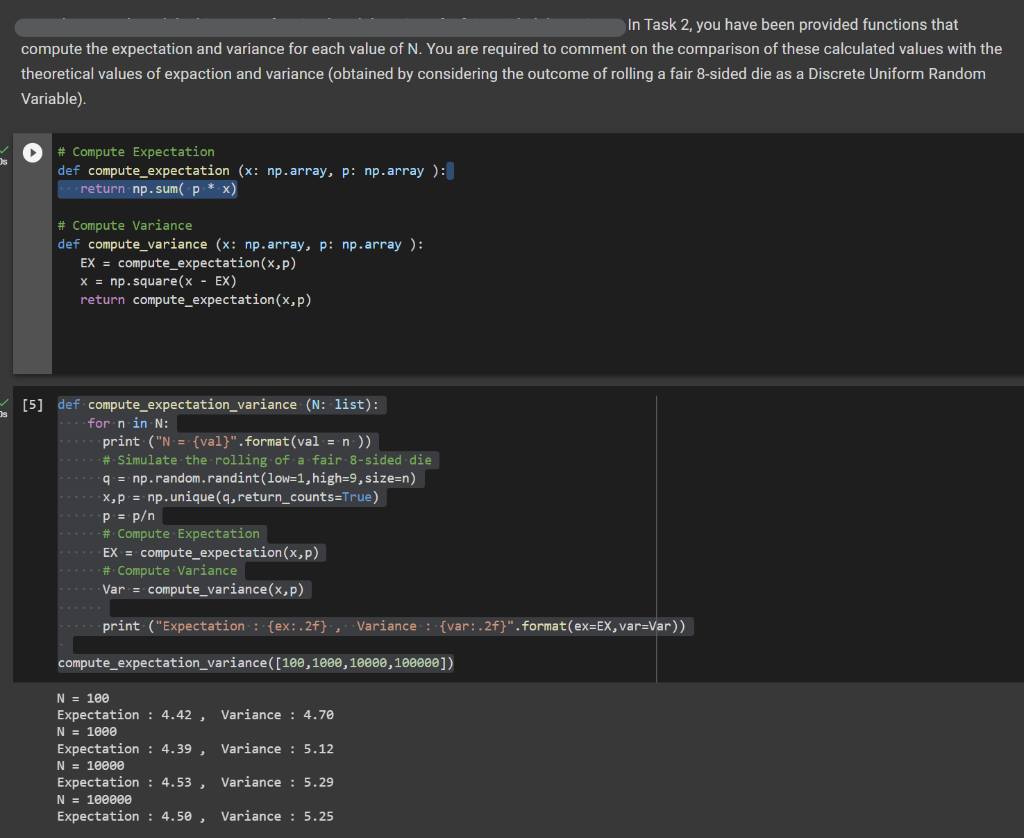
Task: Click the 'N = 100000' output line
Action: (x=94, y=799)
